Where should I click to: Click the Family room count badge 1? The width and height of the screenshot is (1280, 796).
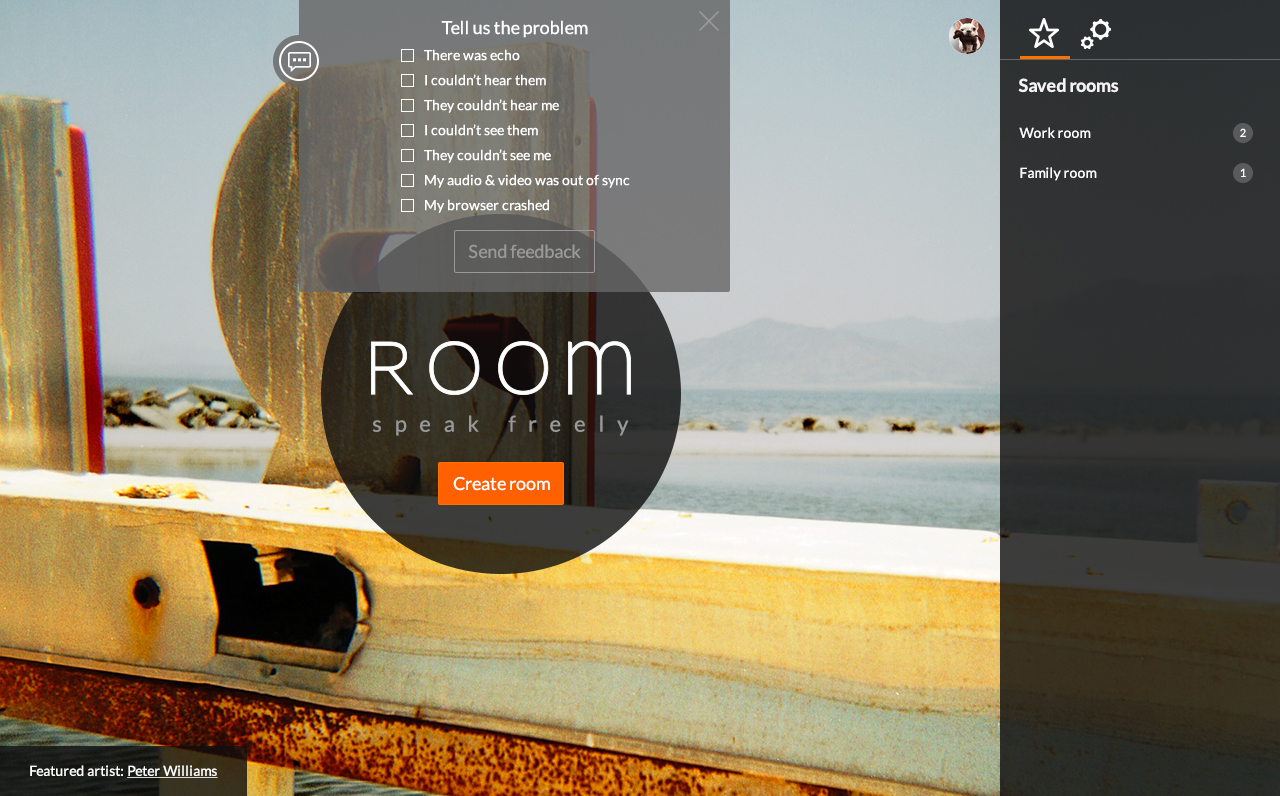[x=1243, y=173]
